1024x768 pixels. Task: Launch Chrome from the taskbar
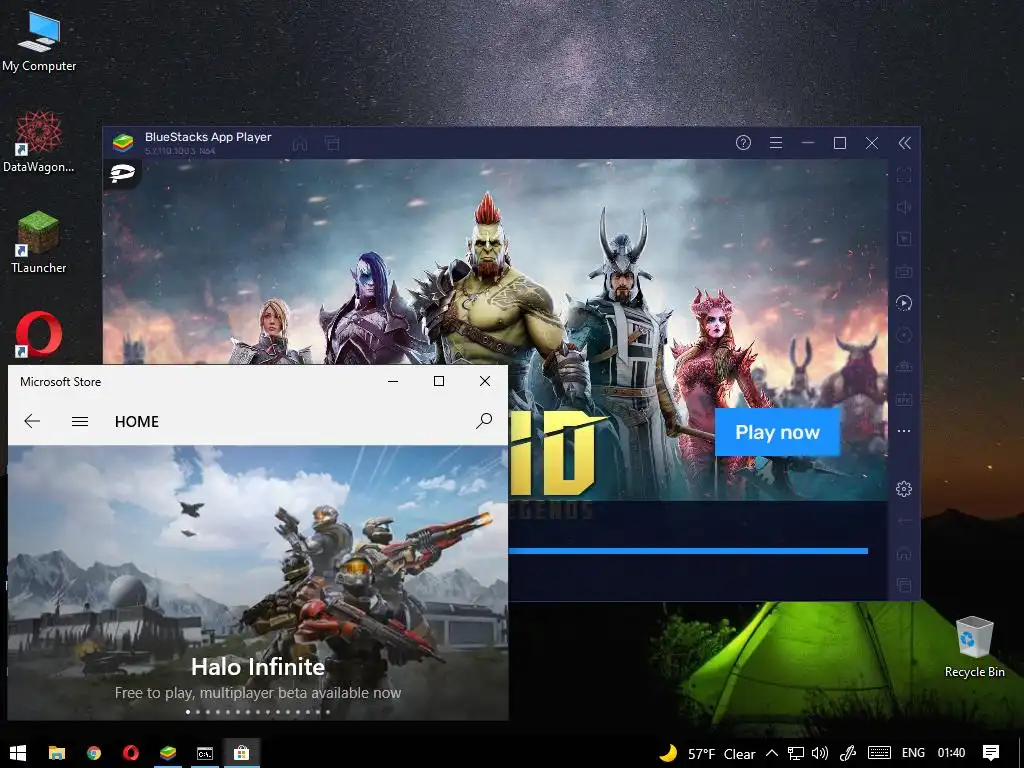[94, 753]
